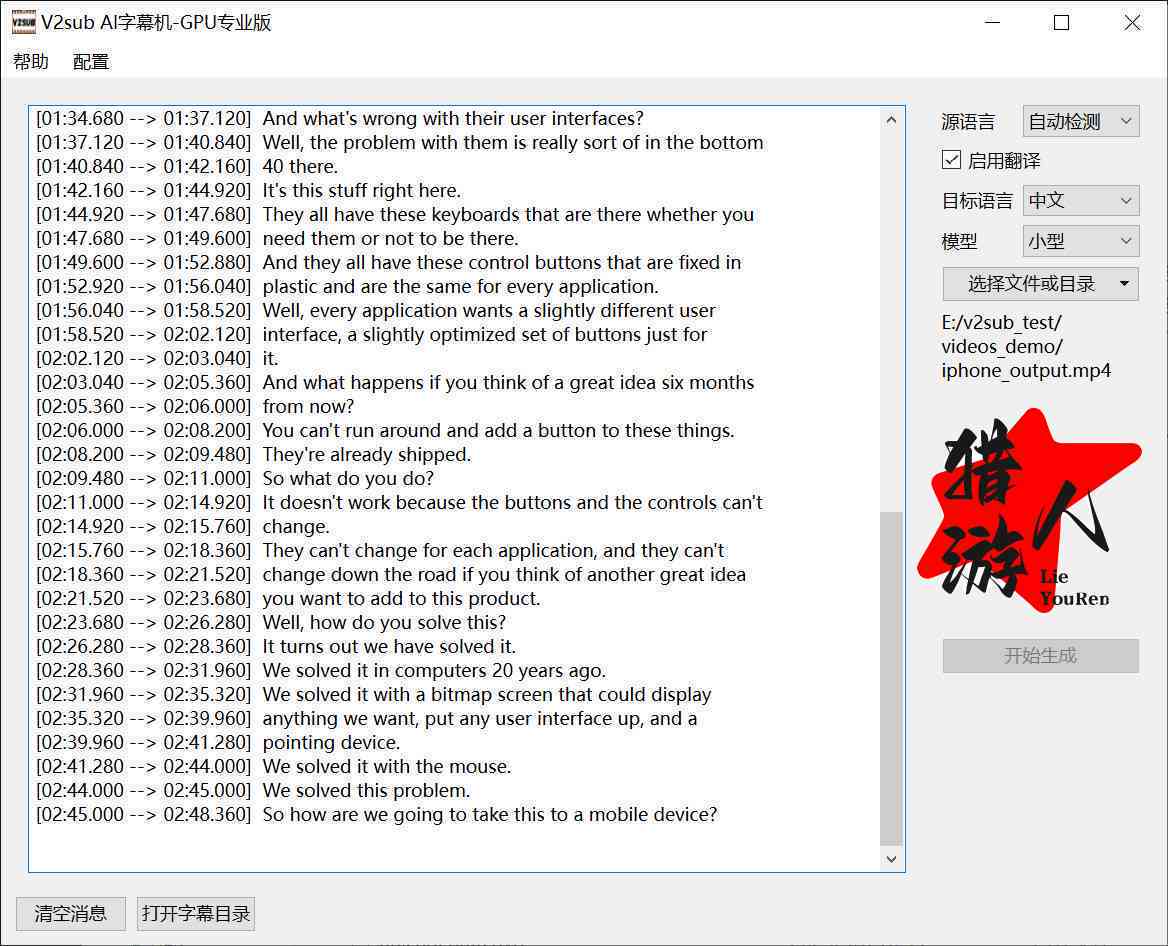Open the 配置 menu
The image size is (1168, 946).
(x=91, y=61)
